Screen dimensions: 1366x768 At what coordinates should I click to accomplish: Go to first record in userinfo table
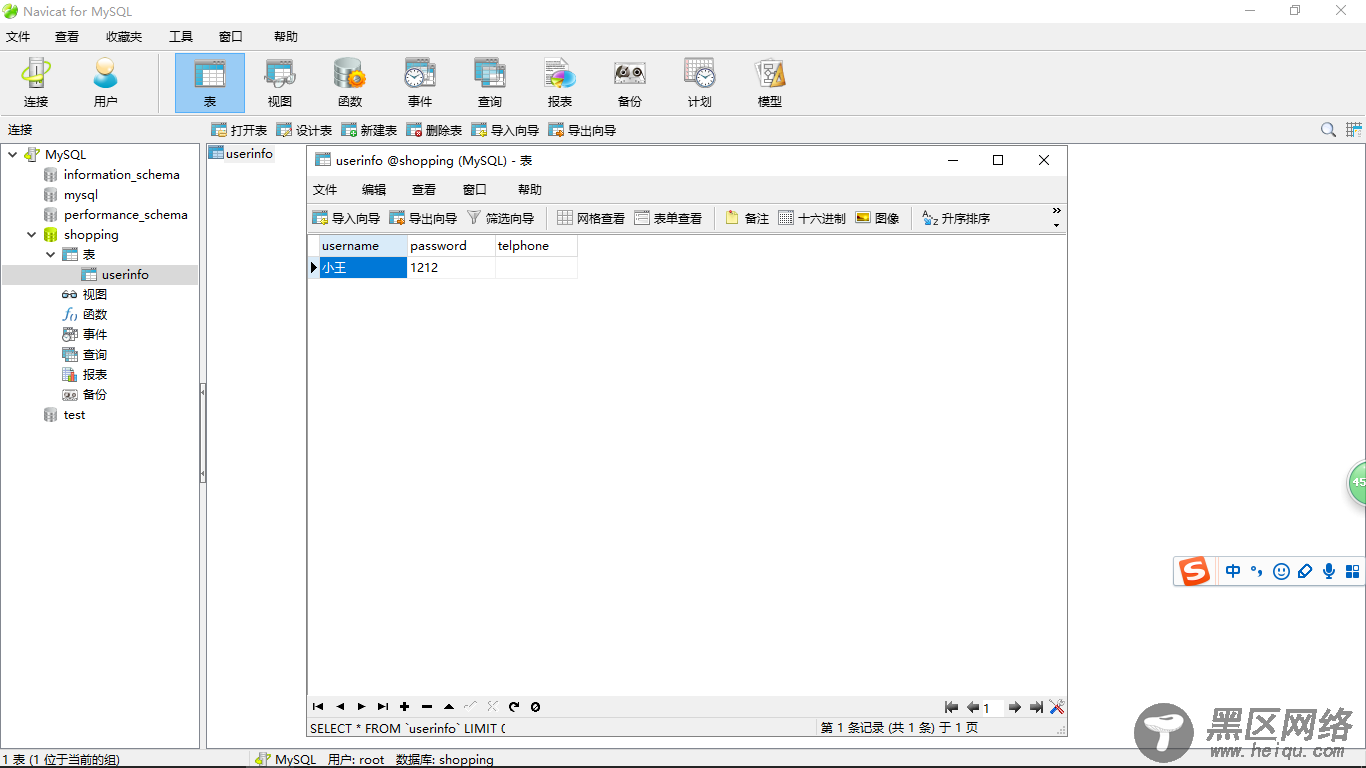(x=318, y=707)
